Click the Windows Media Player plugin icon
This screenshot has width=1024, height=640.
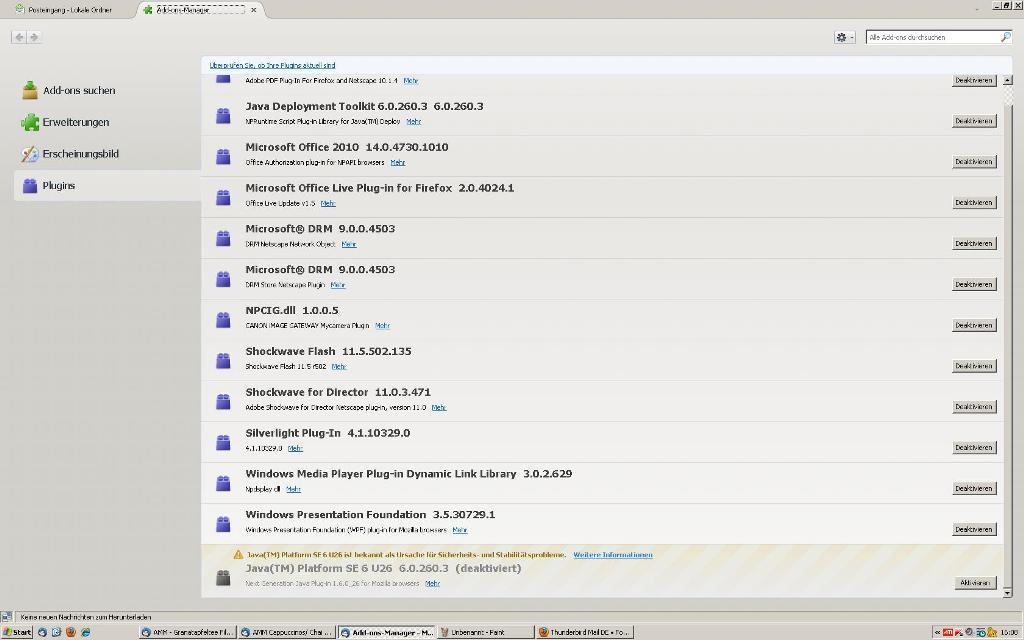coord(223,483)
